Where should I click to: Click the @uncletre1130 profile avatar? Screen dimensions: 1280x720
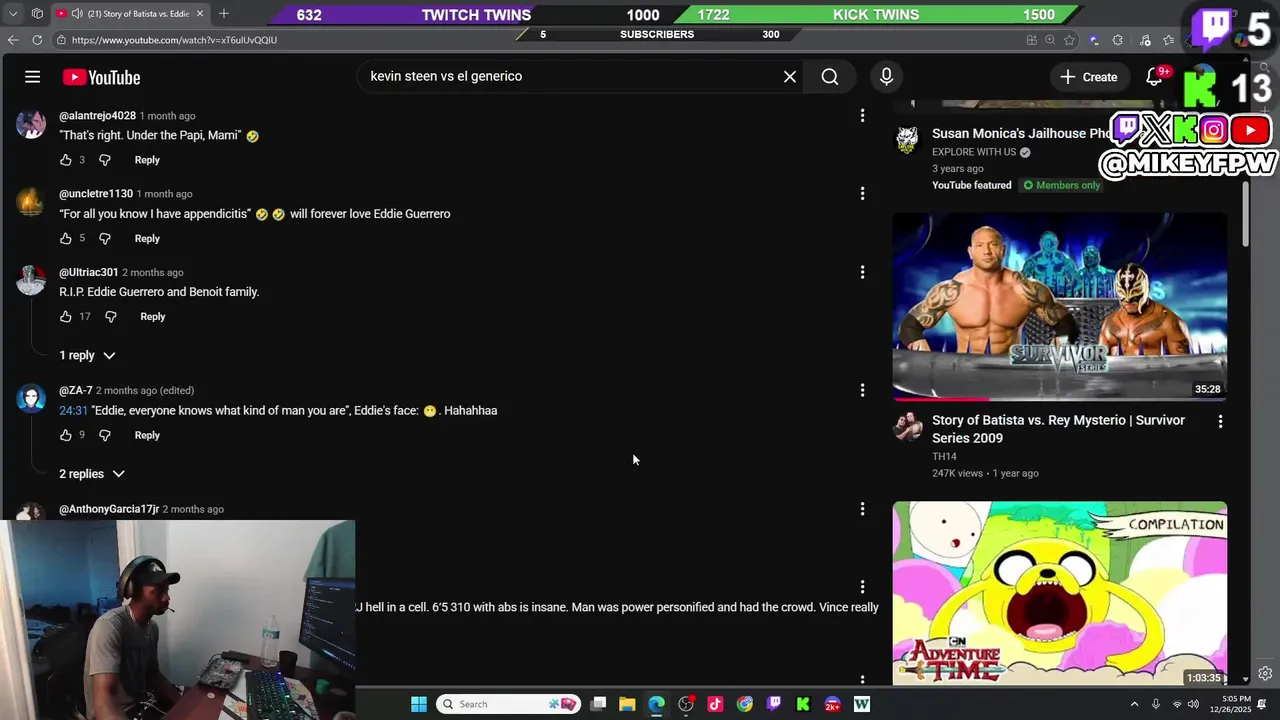[x=31, y=202]
